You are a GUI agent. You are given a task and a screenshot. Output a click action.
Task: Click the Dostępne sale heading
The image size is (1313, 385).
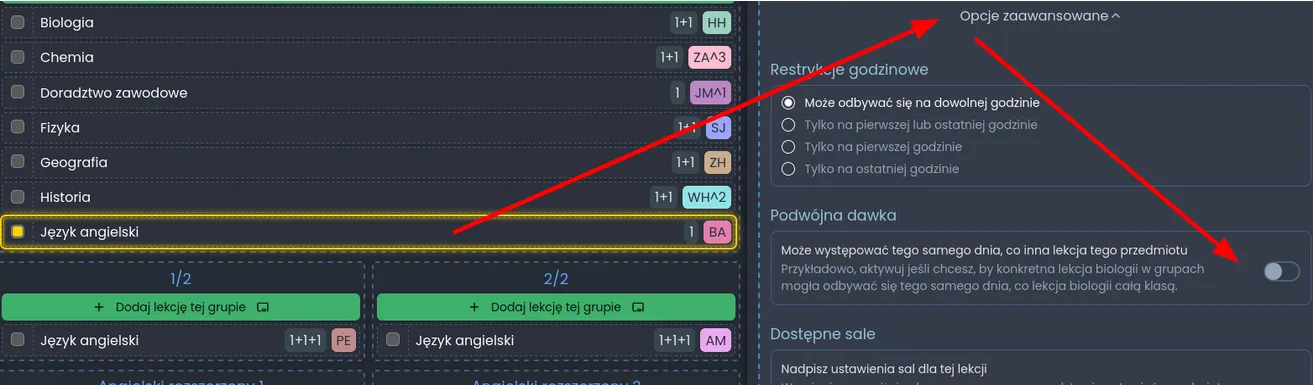pyautogui.click(x=823, y=333)
